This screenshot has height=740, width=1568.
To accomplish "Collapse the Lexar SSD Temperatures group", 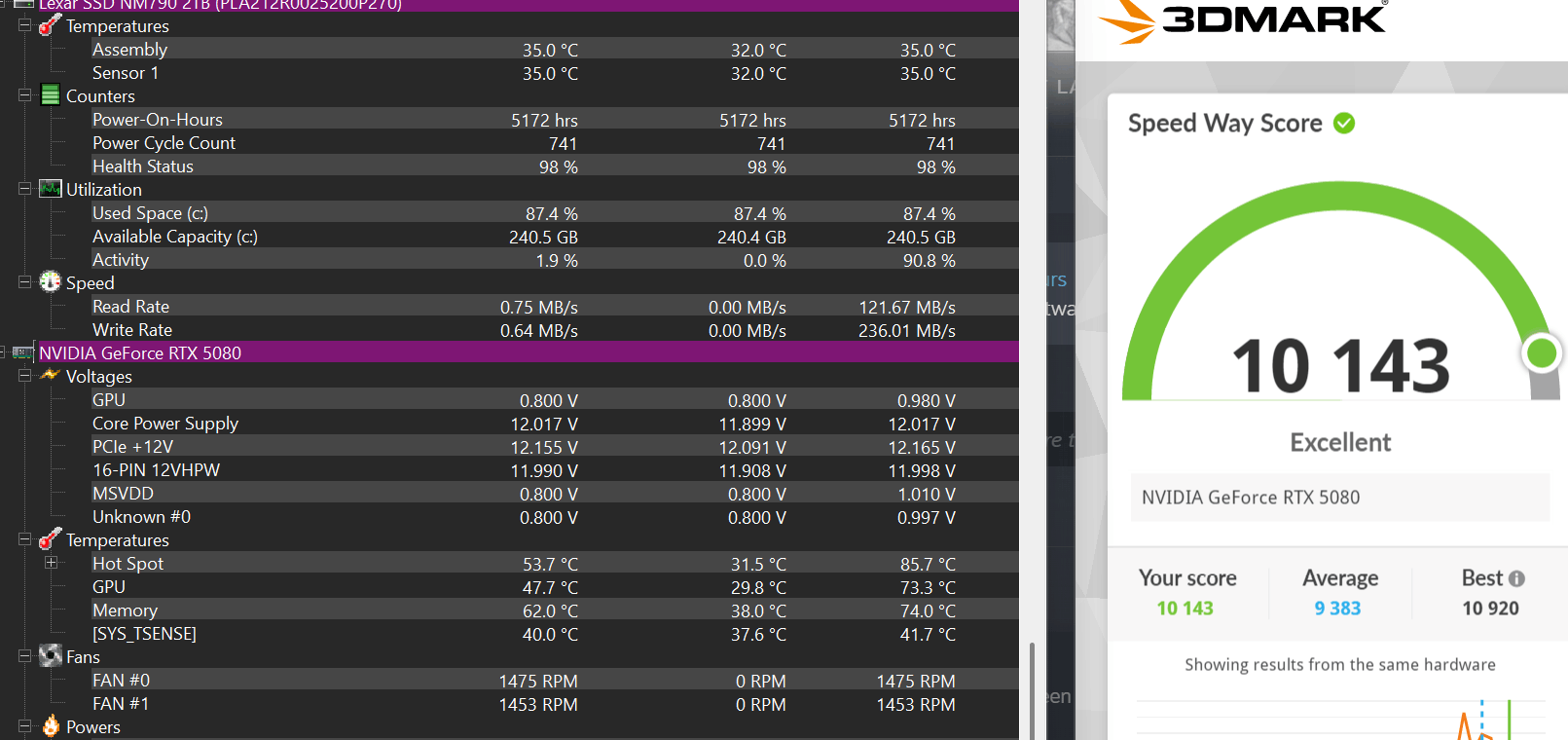I will [x=25, y=25].
